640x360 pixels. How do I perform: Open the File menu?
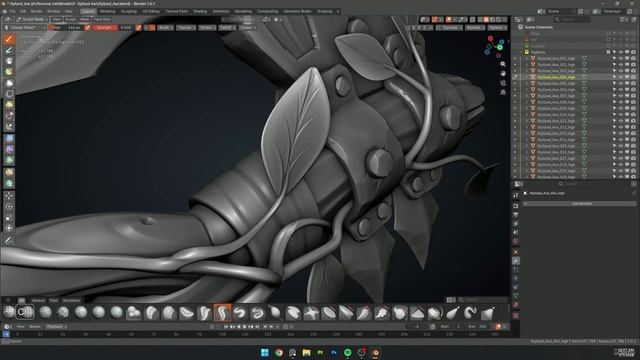[x=13, y=11]
